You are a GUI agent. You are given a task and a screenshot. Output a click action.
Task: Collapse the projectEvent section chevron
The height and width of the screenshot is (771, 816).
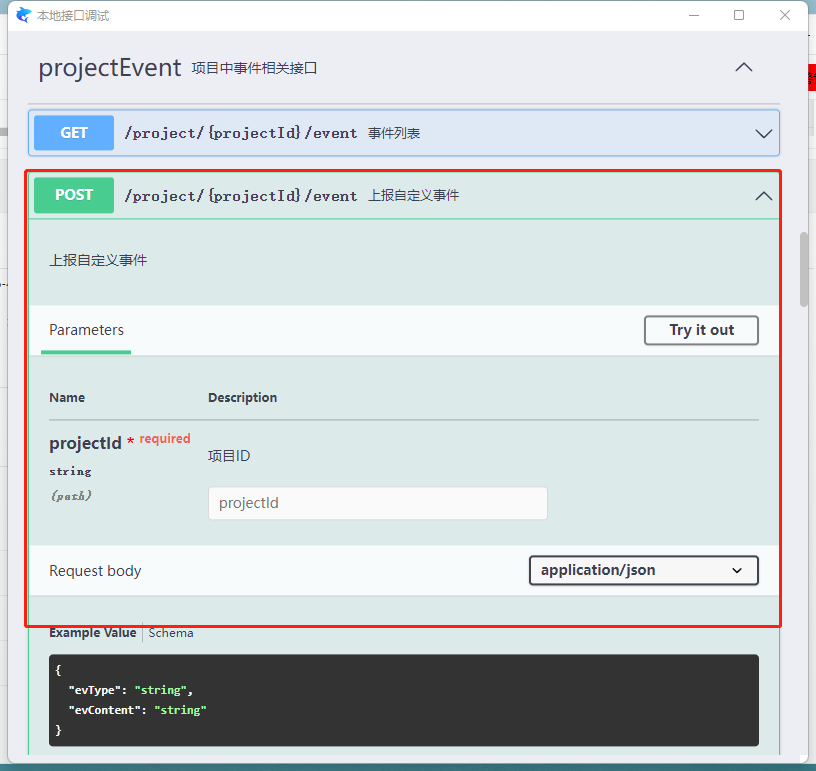coord(744,67)
